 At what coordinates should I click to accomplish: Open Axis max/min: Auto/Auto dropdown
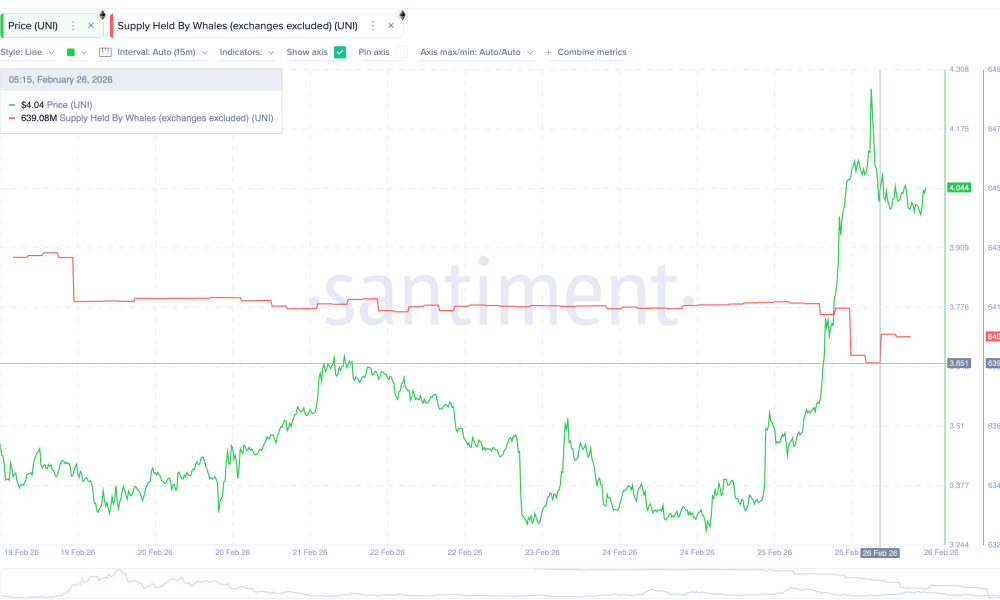[x=476, y=52]
